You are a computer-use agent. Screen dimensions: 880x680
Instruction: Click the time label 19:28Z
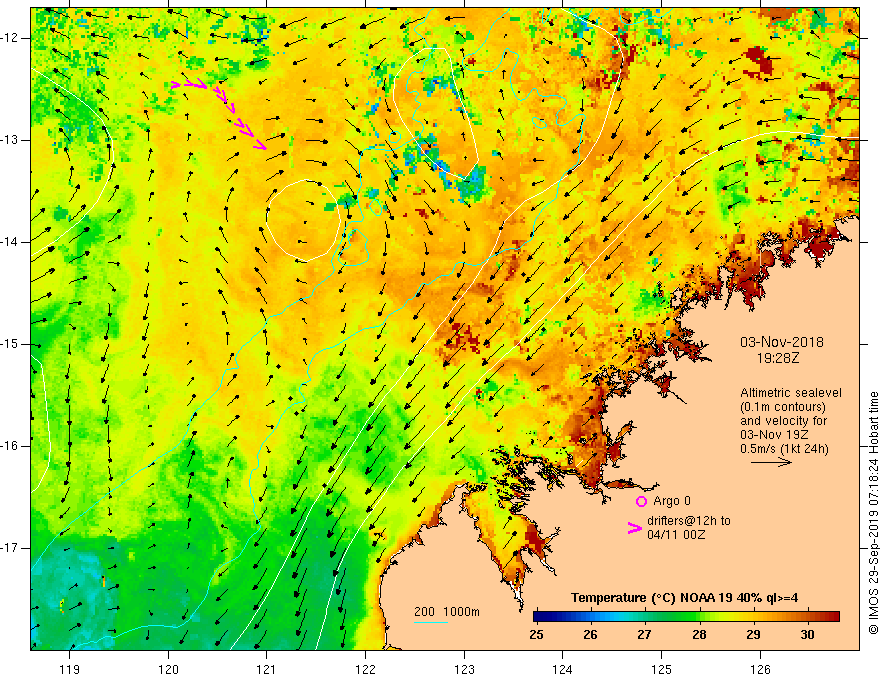tap(777, 358)
